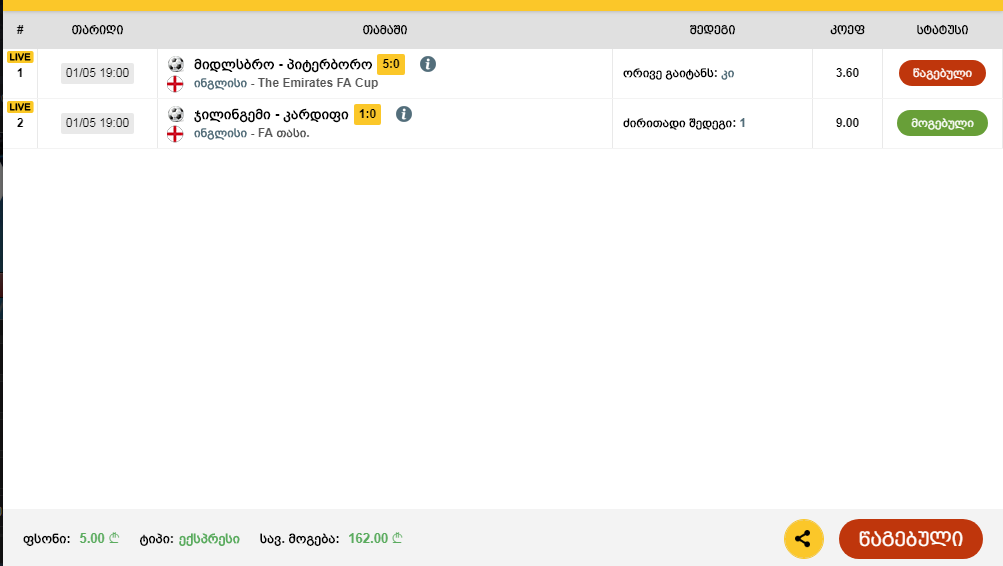
Task: Click the odds value 9.00
Action: (x=847, y=123)
